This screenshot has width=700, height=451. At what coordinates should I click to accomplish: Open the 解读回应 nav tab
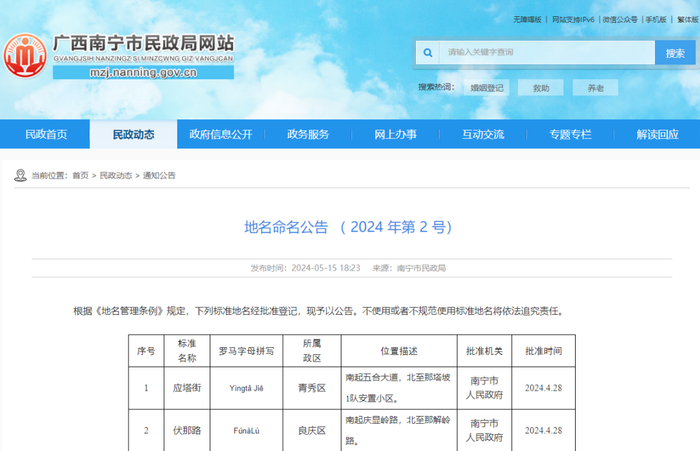pyautogui.click(x=657, y=134)
